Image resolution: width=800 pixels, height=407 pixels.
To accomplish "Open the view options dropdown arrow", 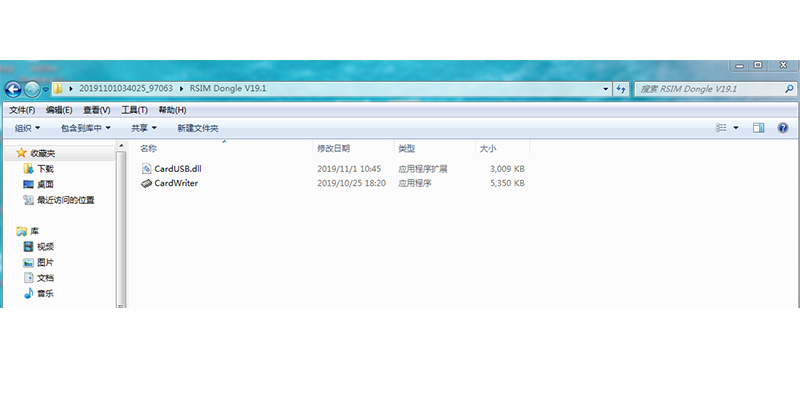I will [x=736, y=128].
